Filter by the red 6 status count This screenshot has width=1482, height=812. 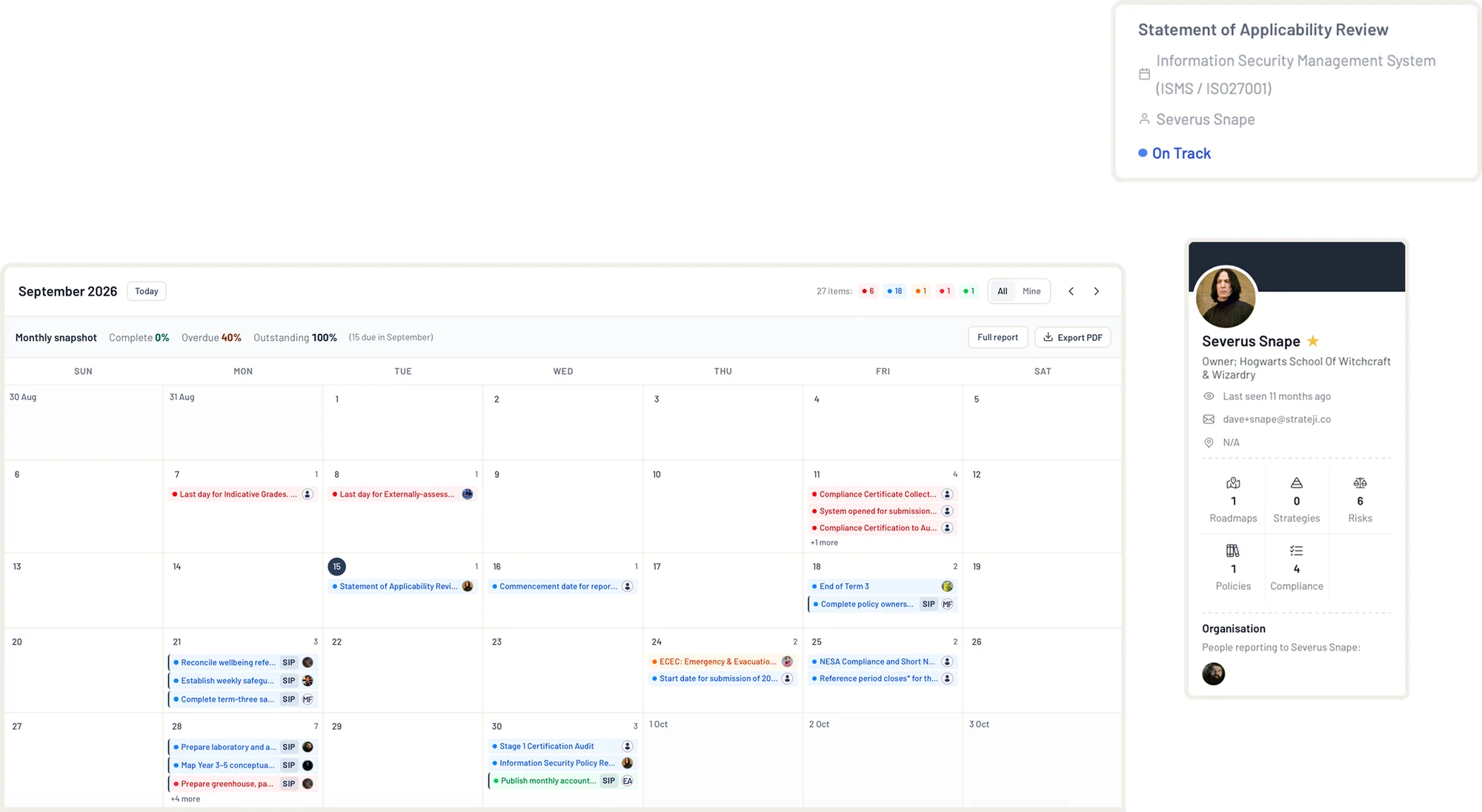[x=868, y=291]
